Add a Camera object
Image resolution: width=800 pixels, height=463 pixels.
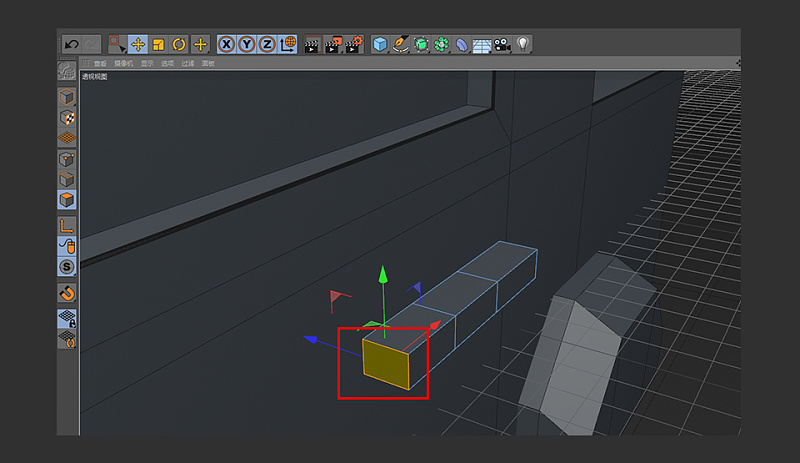click(x=503, y=44)
